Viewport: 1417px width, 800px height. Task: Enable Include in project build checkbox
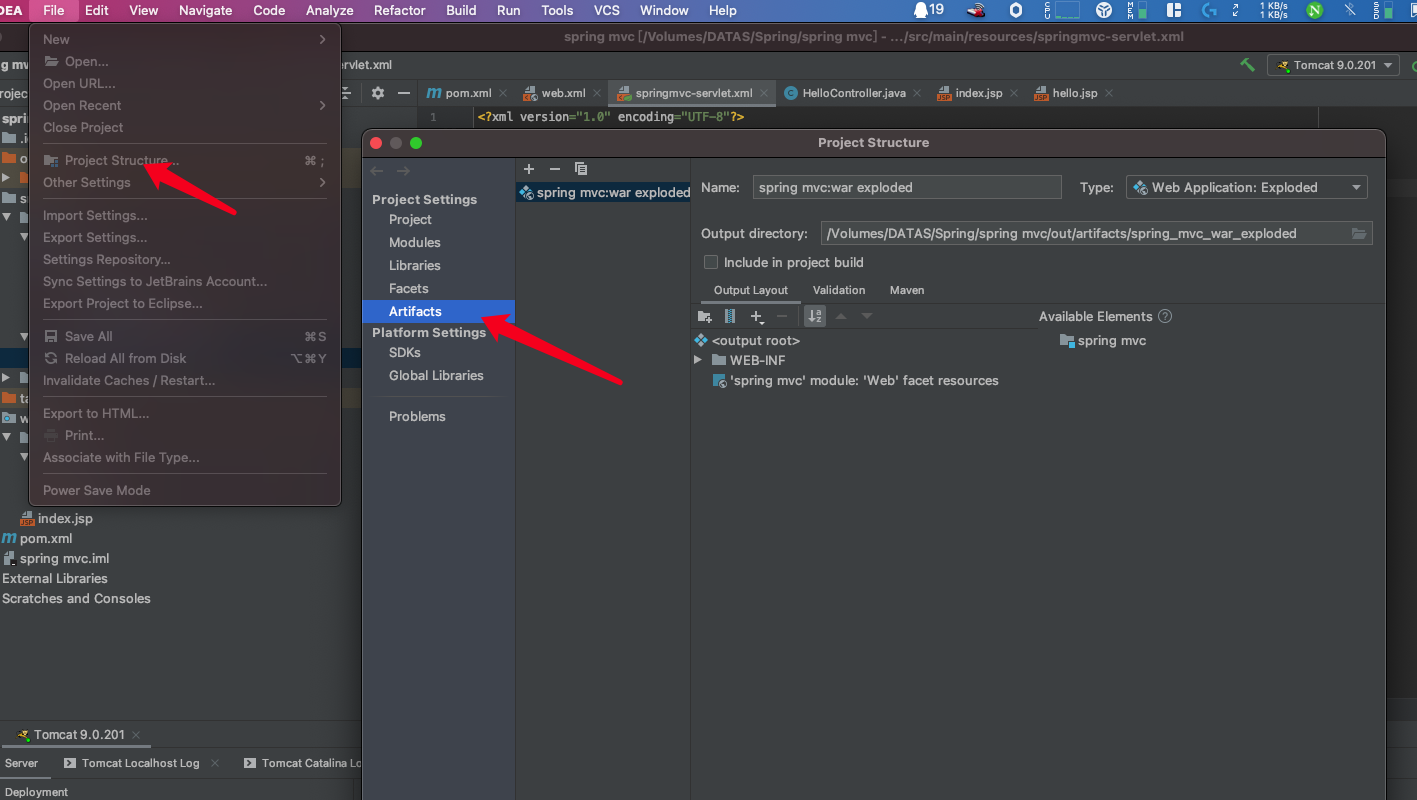[x=711, y=262]
